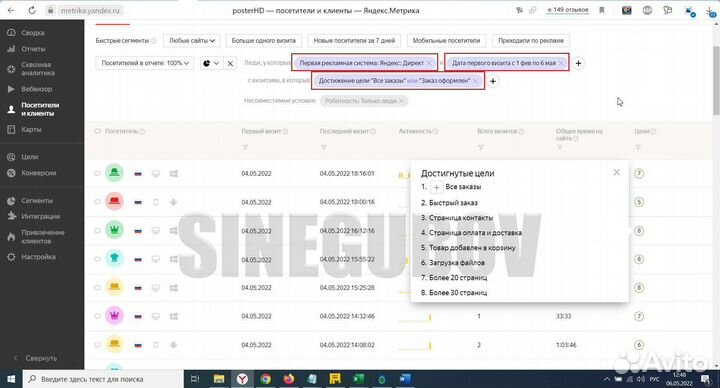
Task: Select all visitors checkbox in header
Action: (97, 131)
